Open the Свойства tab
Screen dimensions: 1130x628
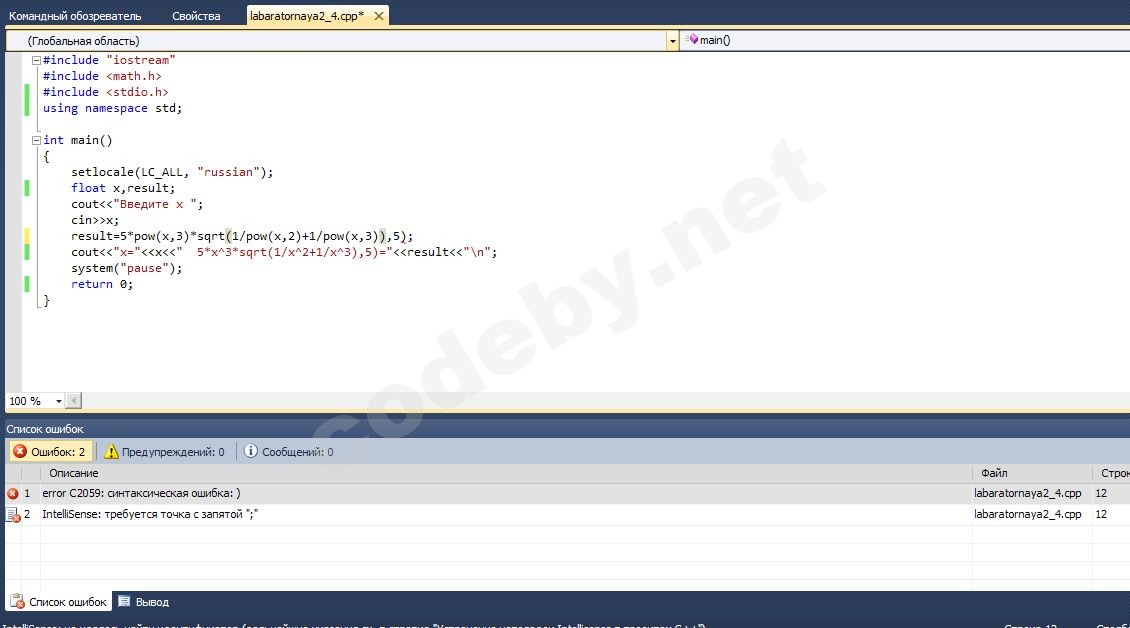coord(196,16)
